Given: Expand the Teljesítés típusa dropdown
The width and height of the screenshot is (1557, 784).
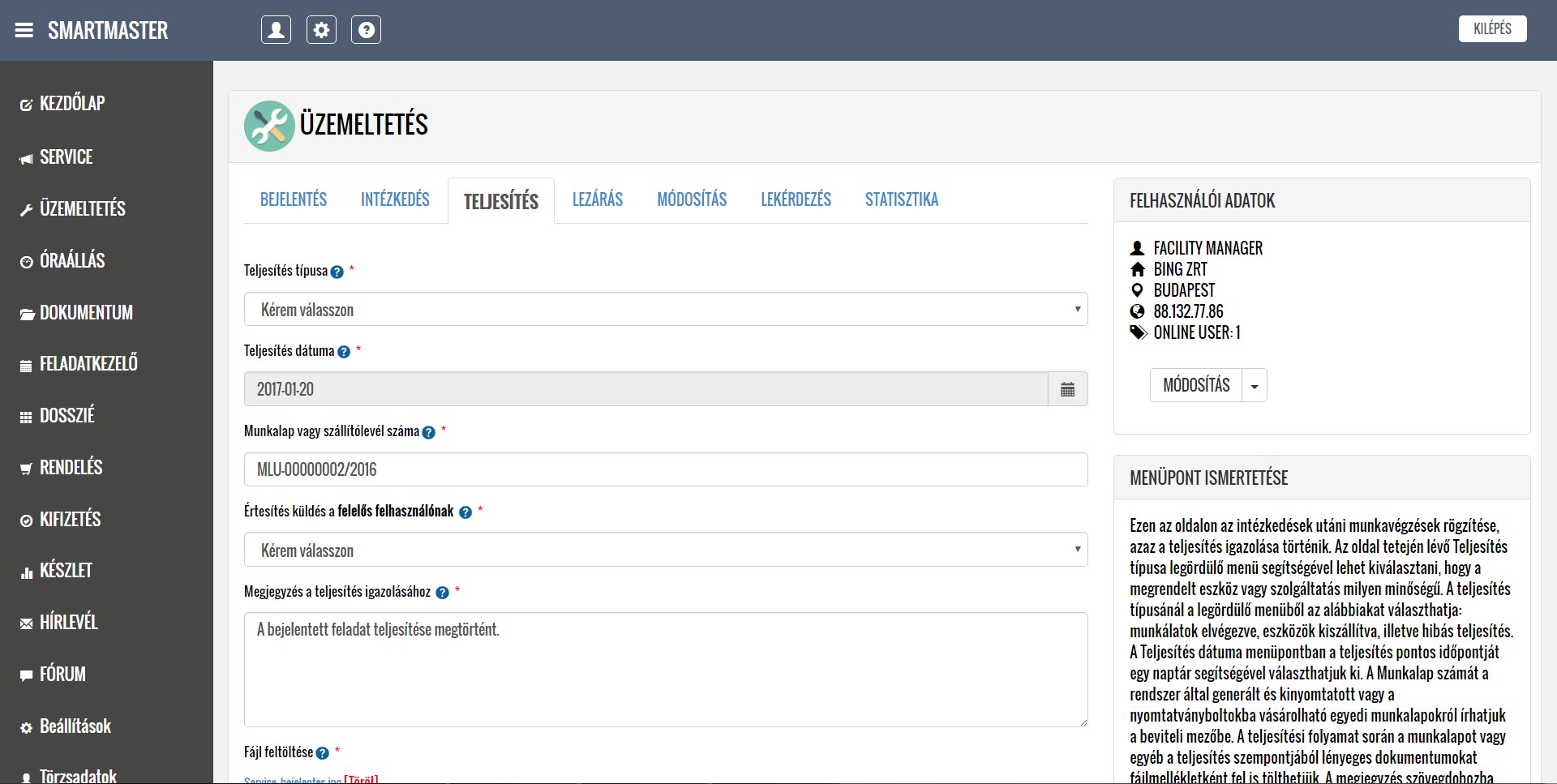Looking at the screenshot, I should [x=665, y=310].
